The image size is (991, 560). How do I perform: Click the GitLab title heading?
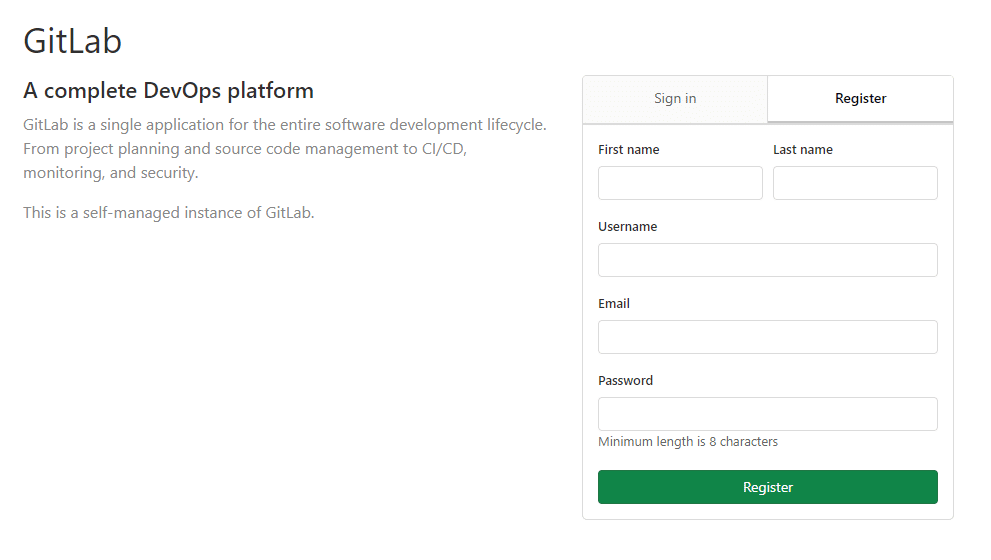pyautogui.click(x=73, y=42)
